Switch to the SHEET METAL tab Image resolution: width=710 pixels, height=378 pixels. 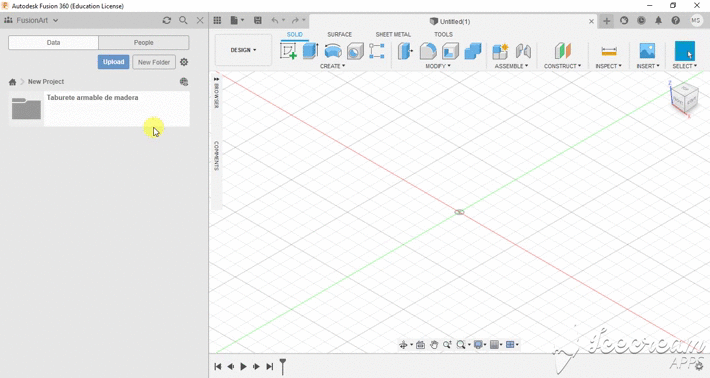click(x=393, y=34)
